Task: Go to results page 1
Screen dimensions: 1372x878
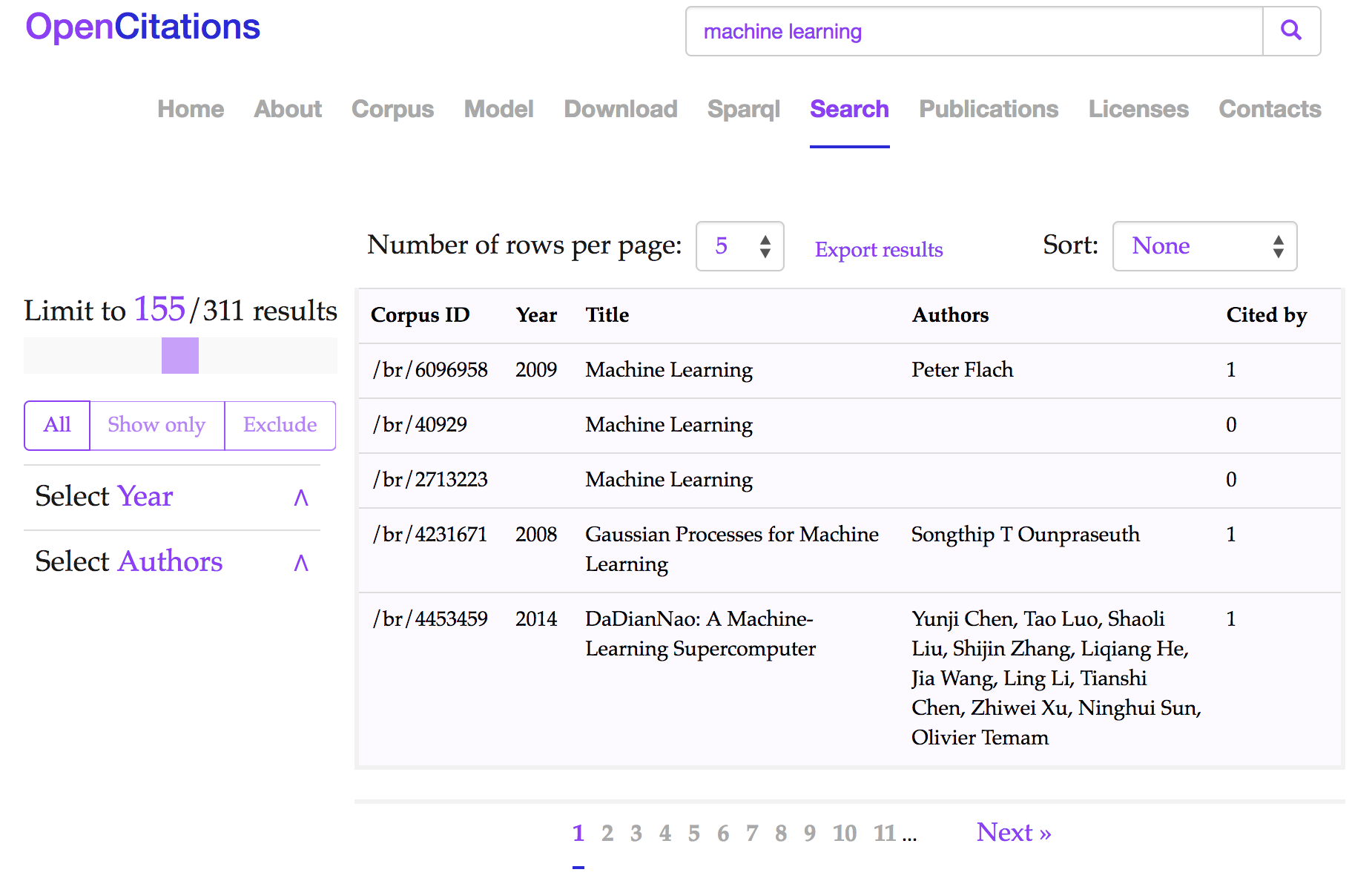Action: (x=578, y=834)
